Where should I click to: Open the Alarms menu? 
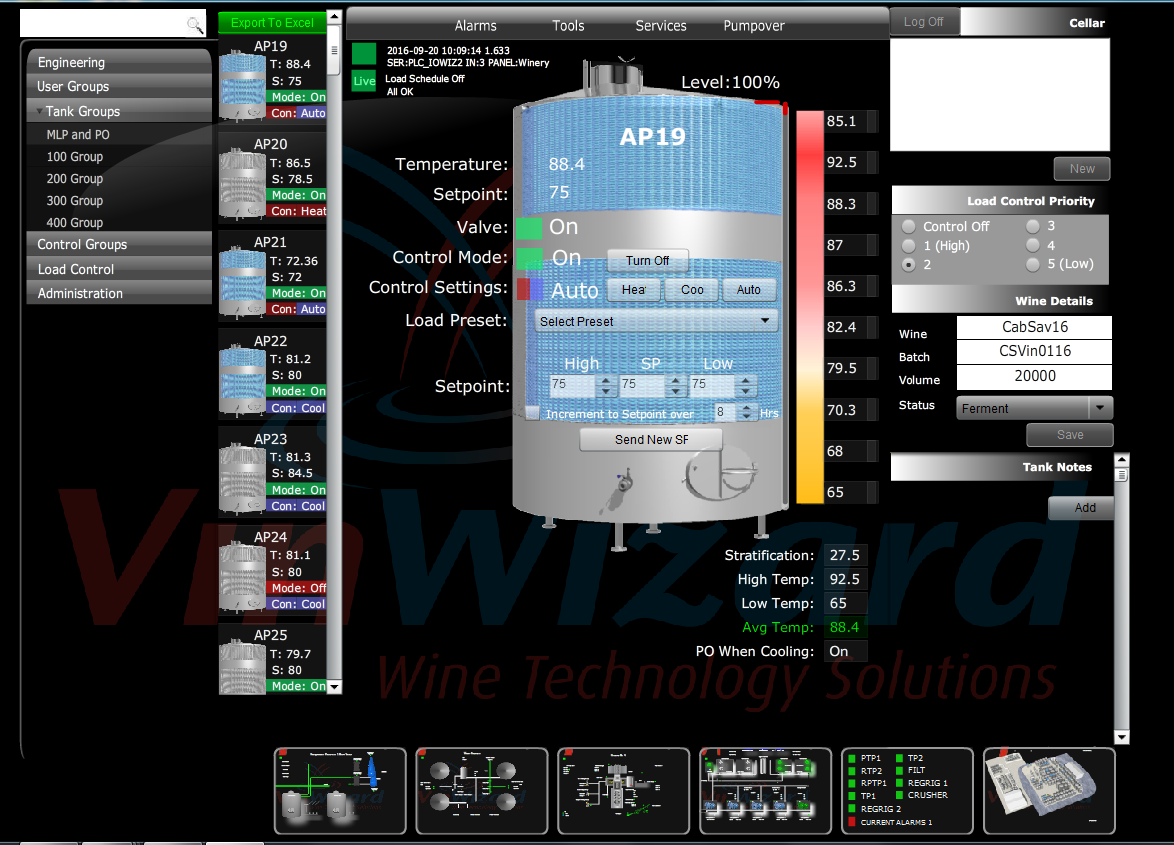point(475,25)
